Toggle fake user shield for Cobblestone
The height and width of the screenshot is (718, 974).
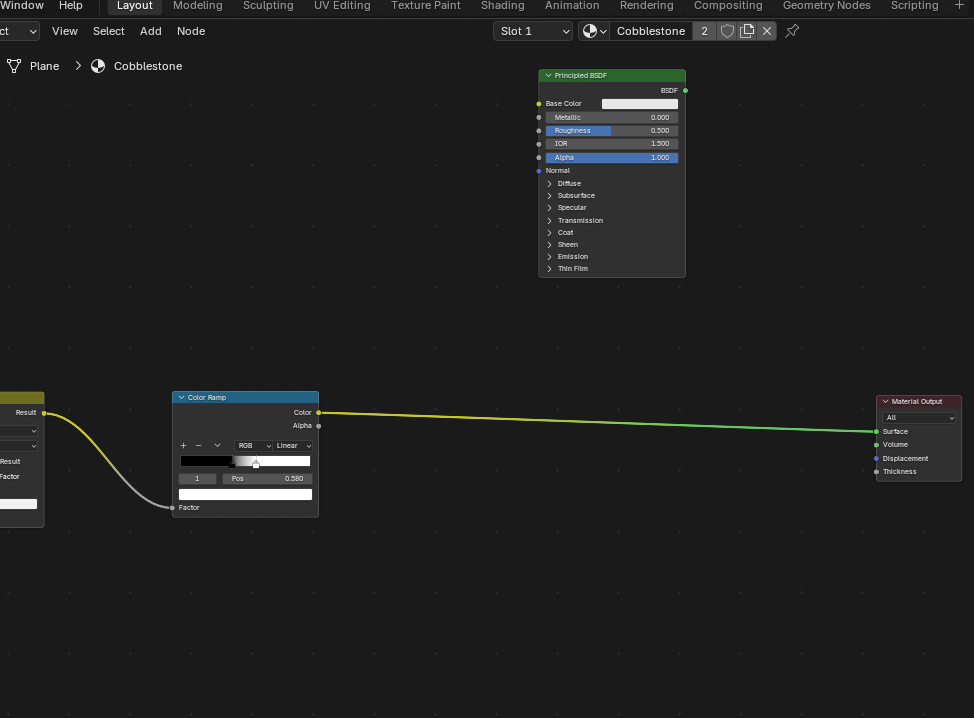click(x=727, y=31)
